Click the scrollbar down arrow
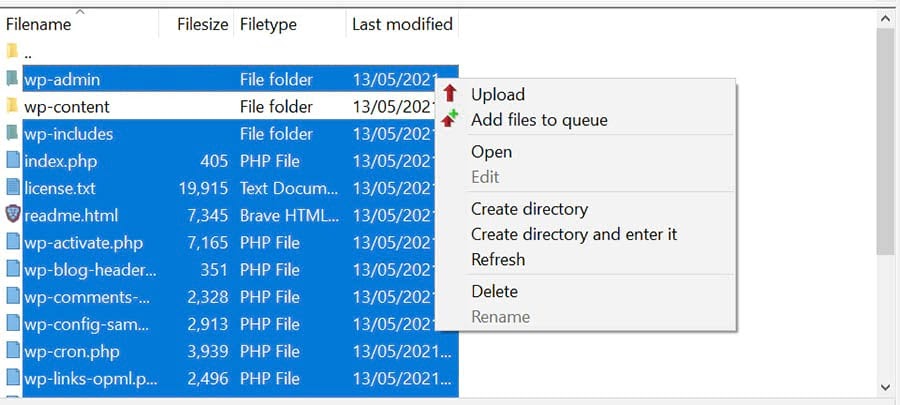Screen dimensions: 900x405 click(885, 386)
